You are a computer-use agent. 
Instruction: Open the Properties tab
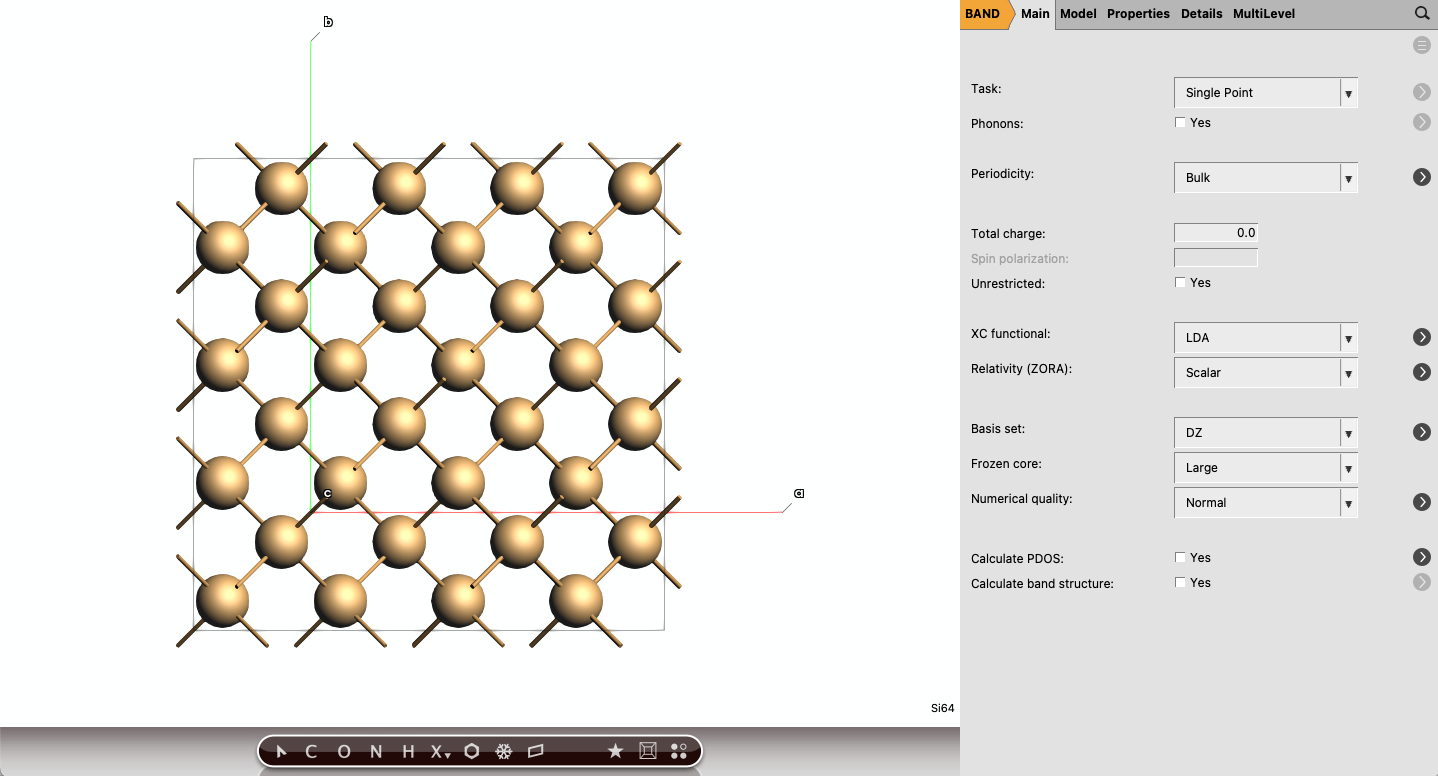point(1138,13)
